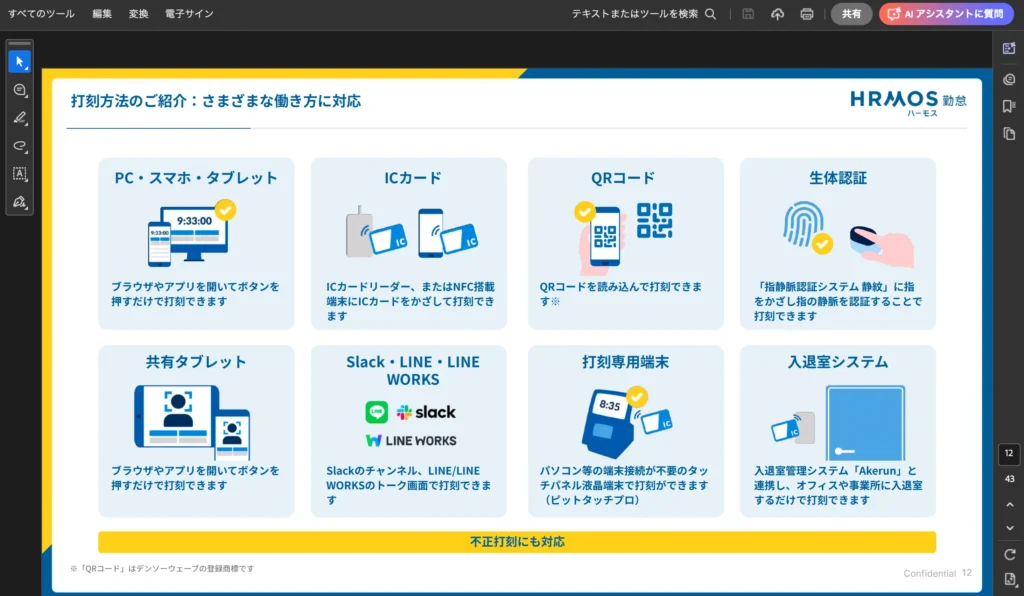The height and width of the screenshot is (596, 1024).
Task: Pick the freehand draw loop tool
Action: [x=19, y=146]
